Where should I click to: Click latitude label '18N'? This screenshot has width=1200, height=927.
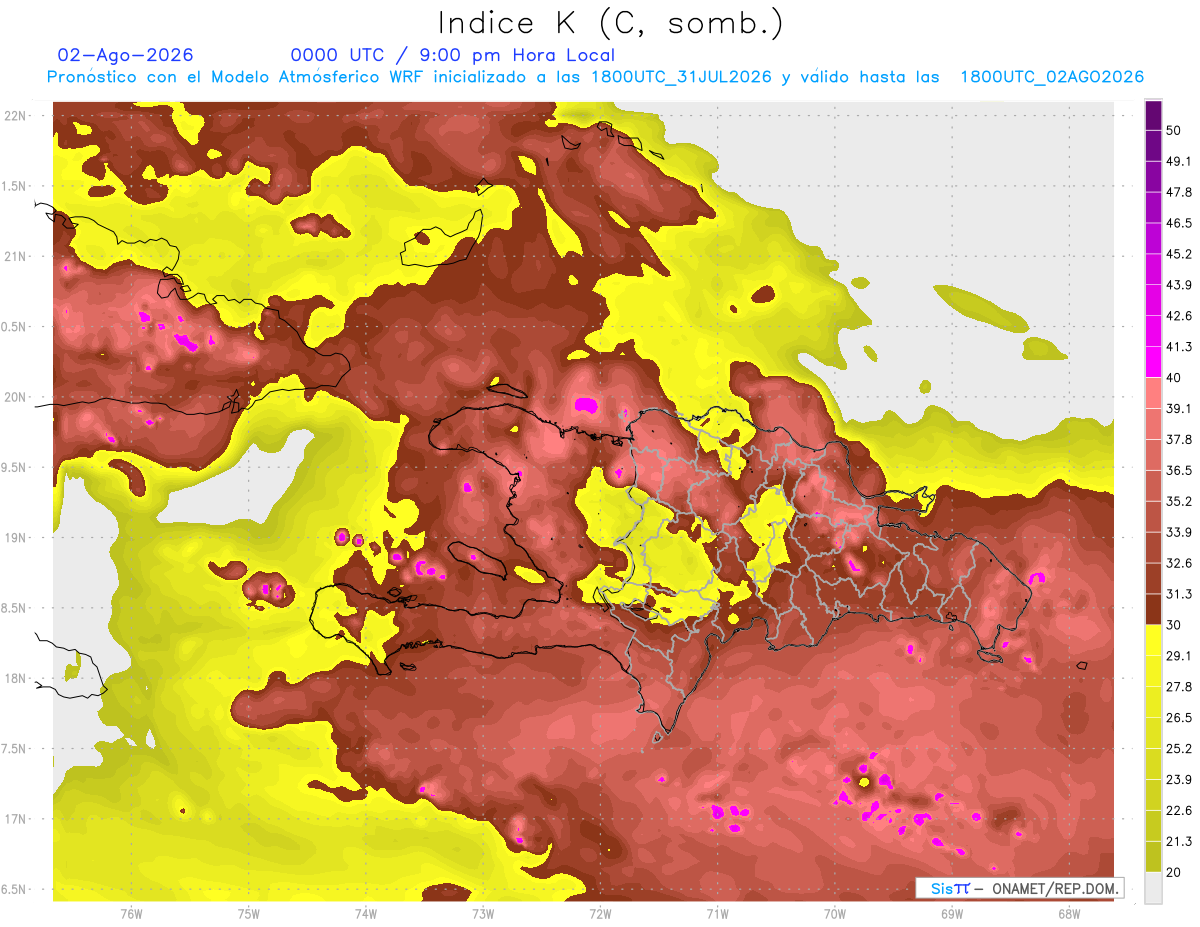pyautogui.click(x=17, y=679)
